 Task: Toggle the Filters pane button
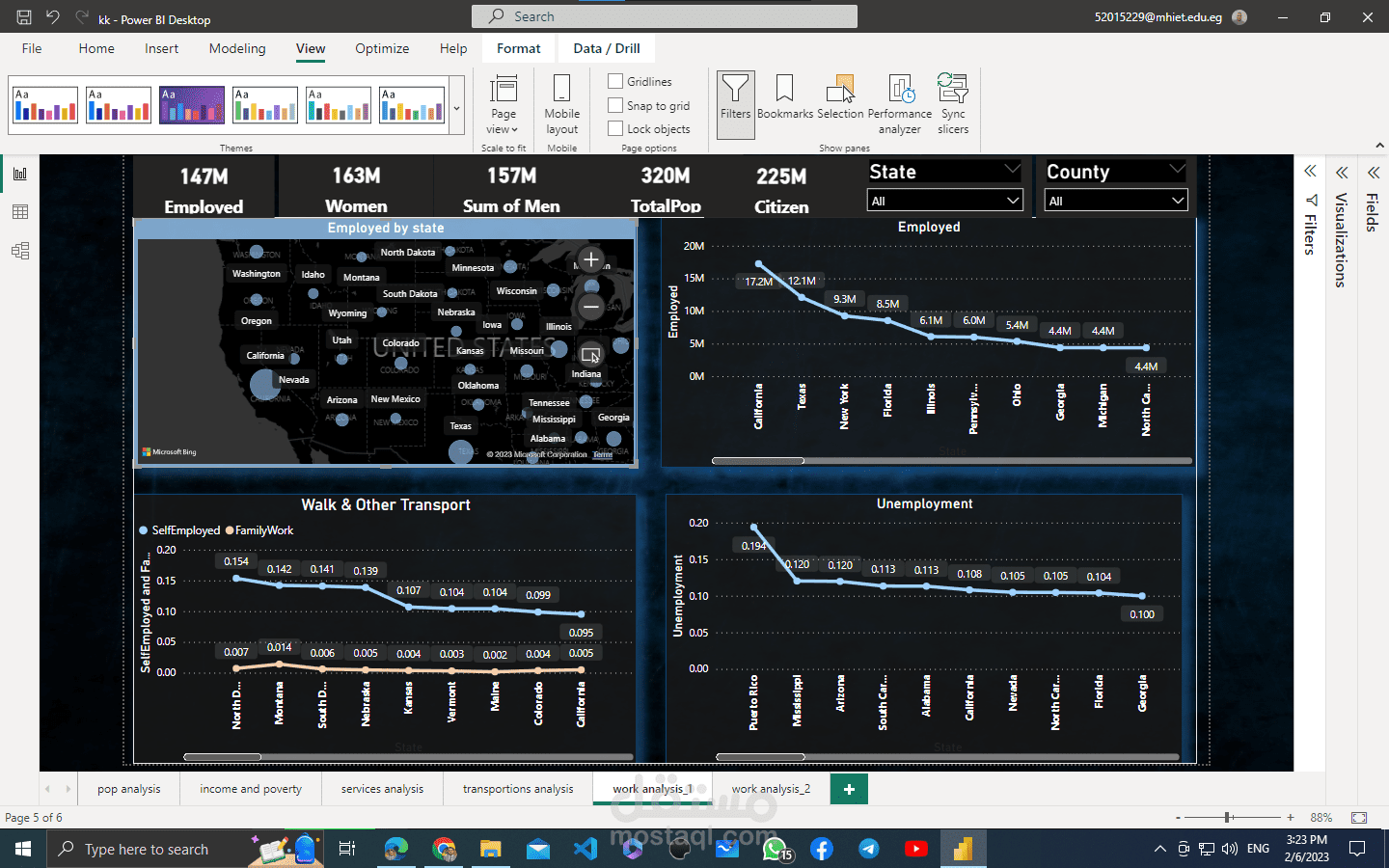point(735,98)
